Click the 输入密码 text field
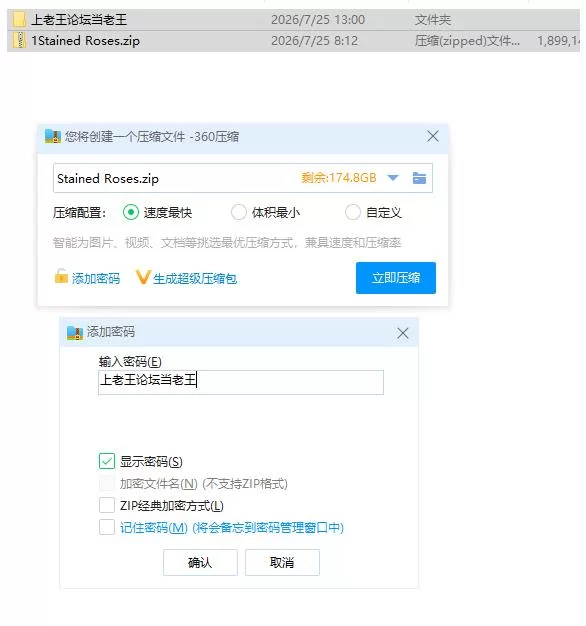Image resolution: width=586 pixels, height=626 pixels. click(241, 382)
